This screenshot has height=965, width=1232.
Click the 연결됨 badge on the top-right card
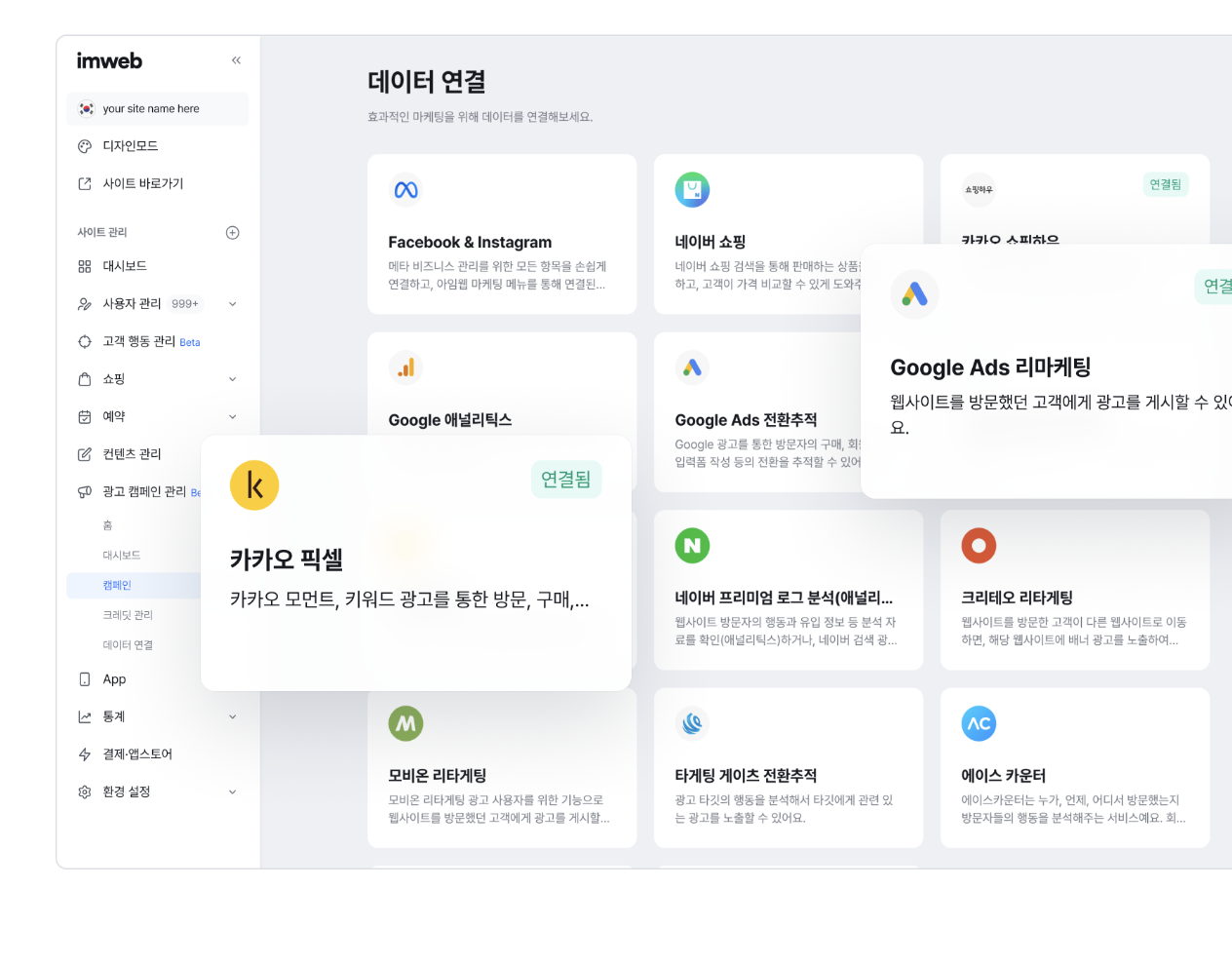pyautogui.click(x=1166, y=184)
